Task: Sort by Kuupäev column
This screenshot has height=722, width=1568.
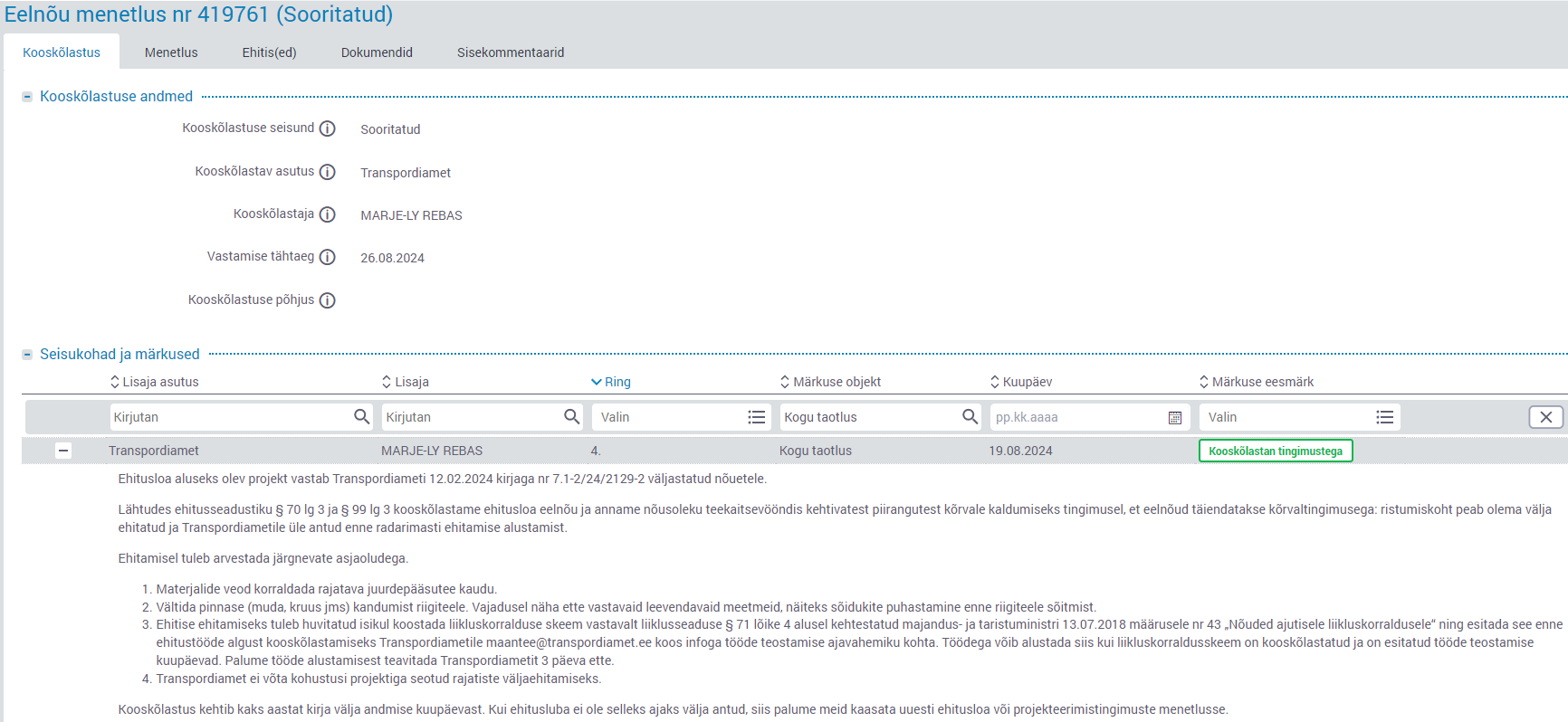Action: [x=1021, y=382]
